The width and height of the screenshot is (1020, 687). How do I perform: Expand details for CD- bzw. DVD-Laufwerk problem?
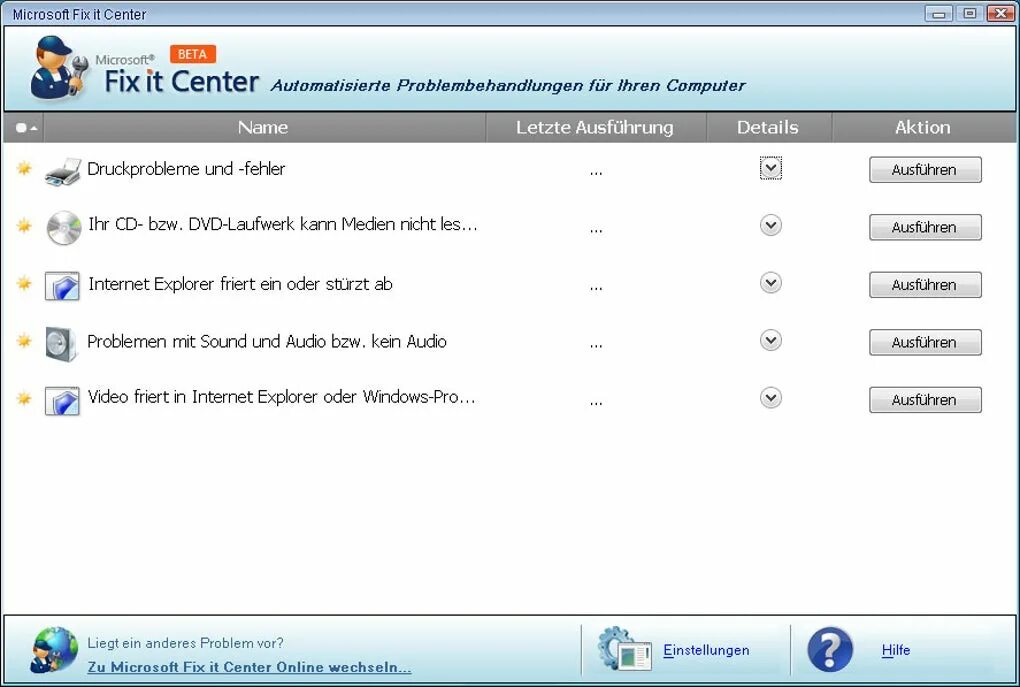click(x=771, y=226)
